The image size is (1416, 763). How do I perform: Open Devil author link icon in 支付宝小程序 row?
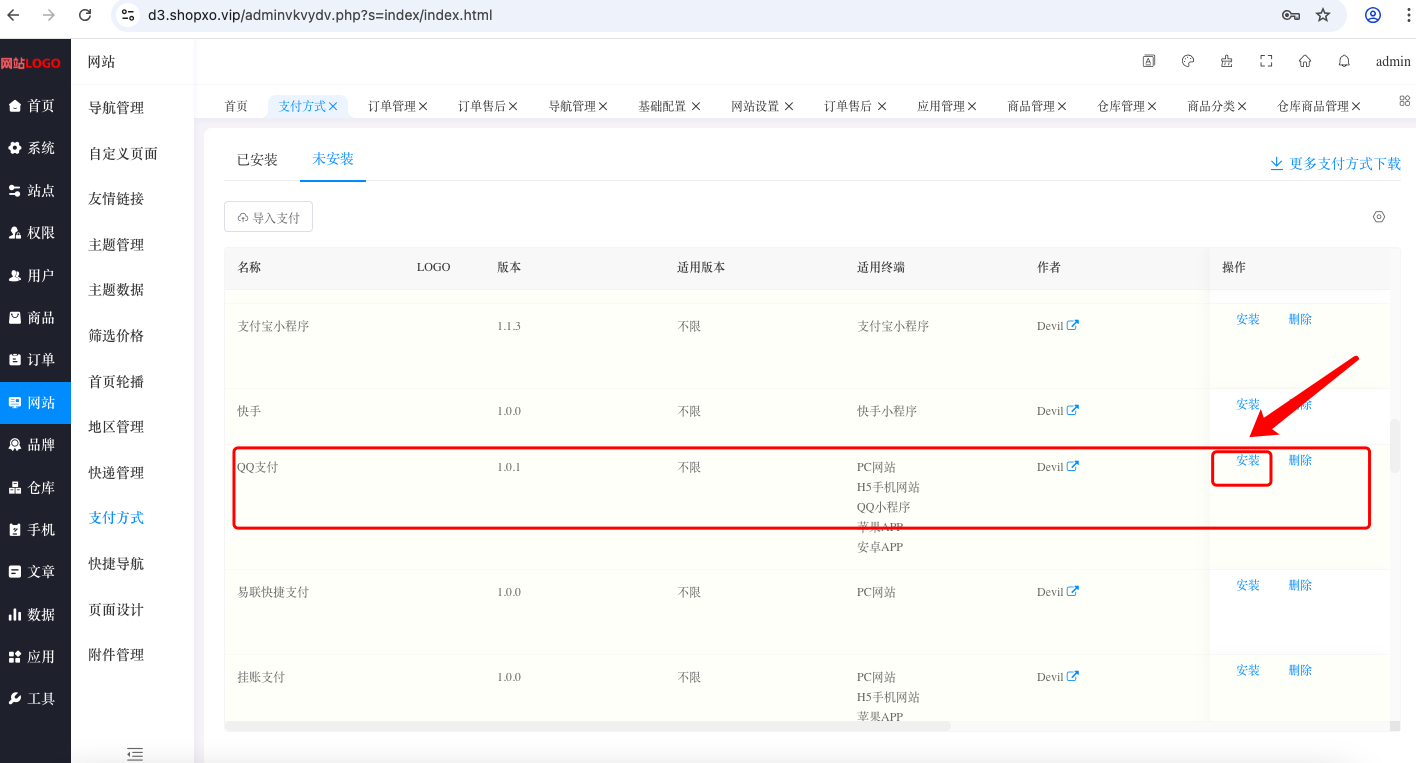click(x=1073, y=325)
